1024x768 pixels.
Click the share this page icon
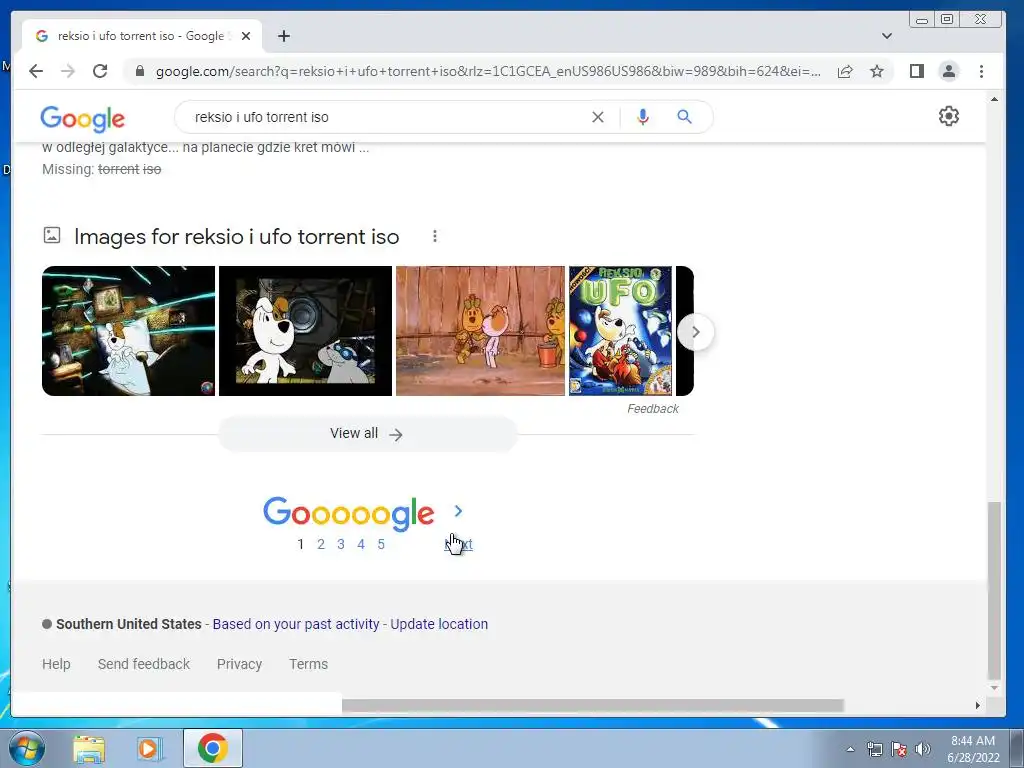[x=845, y=71]
